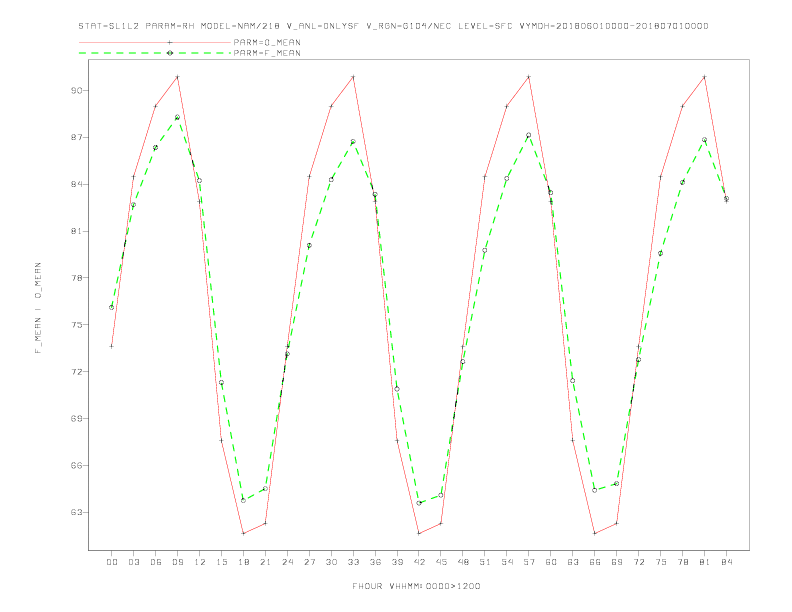Image resolution: width=792 pixels, height=612 pixels.
Task: Click the y-axis tick label 63
Action: click(x=76, y=513)
